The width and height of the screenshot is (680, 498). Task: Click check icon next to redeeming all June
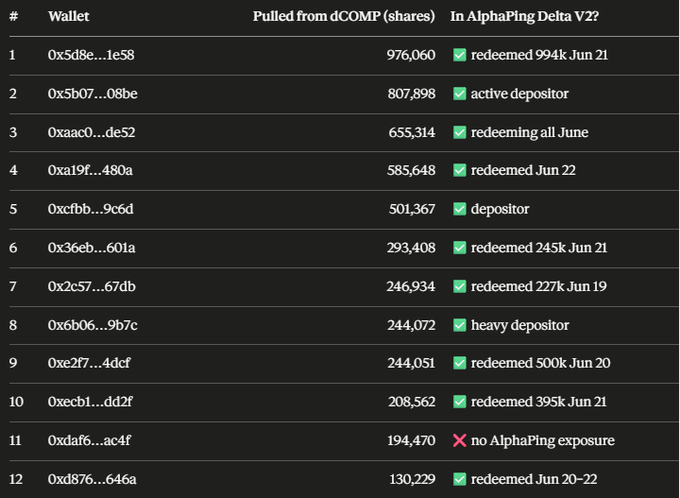[459, 132]
